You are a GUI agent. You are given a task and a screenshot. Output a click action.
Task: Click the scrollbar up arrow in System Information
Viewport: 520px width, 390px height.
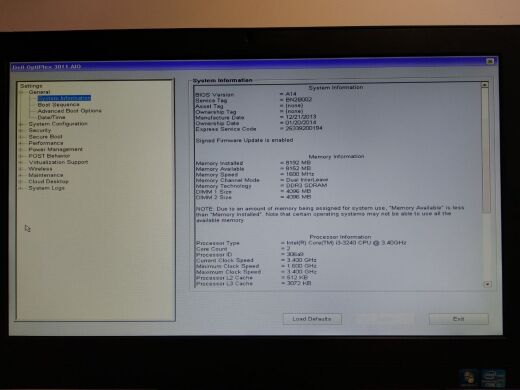coord(485,85)
